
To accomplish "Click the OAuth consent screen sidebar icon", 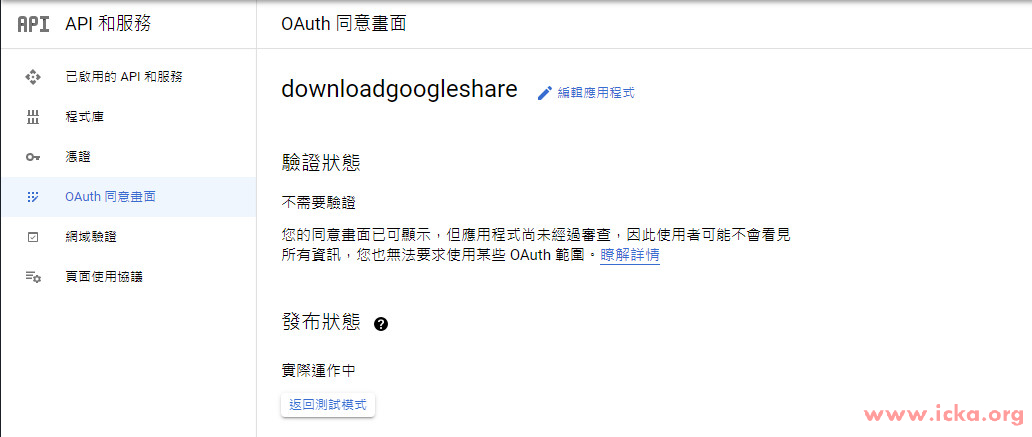I will point(33,197).
